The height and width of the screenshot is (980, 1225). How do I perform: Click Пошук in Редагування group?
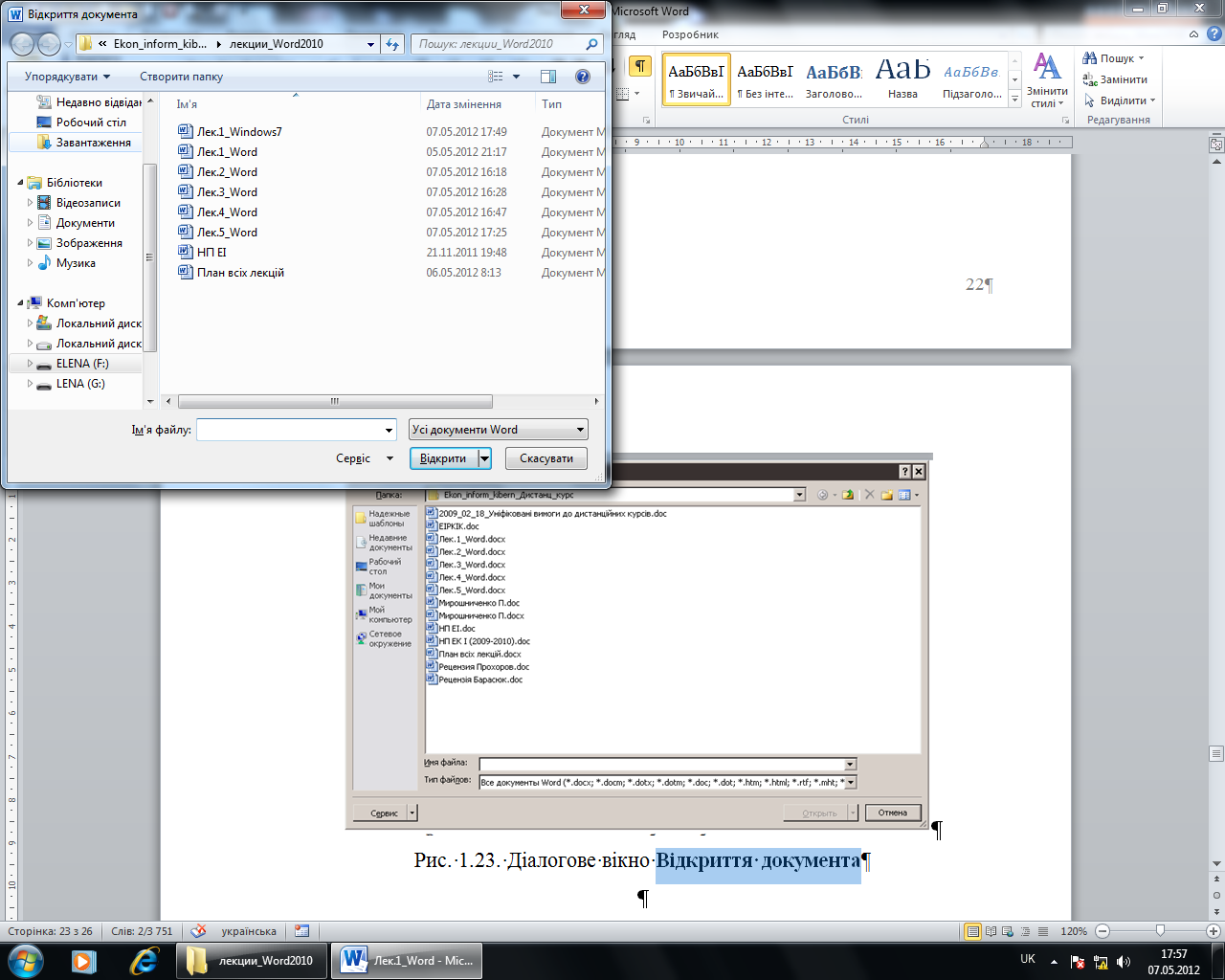(x=1116, y=58)
